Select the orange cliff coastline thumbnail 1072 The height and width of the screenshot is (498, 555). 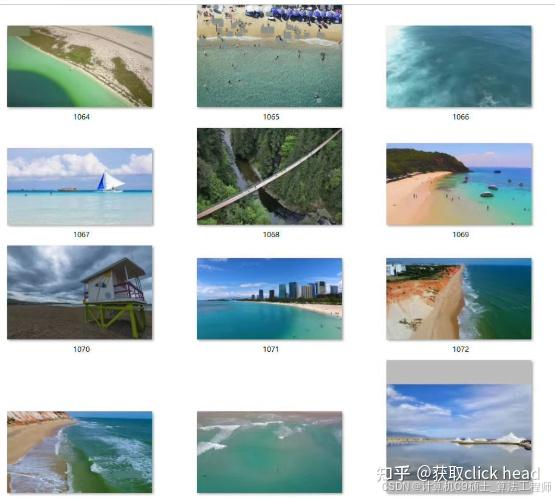[459, 299]
